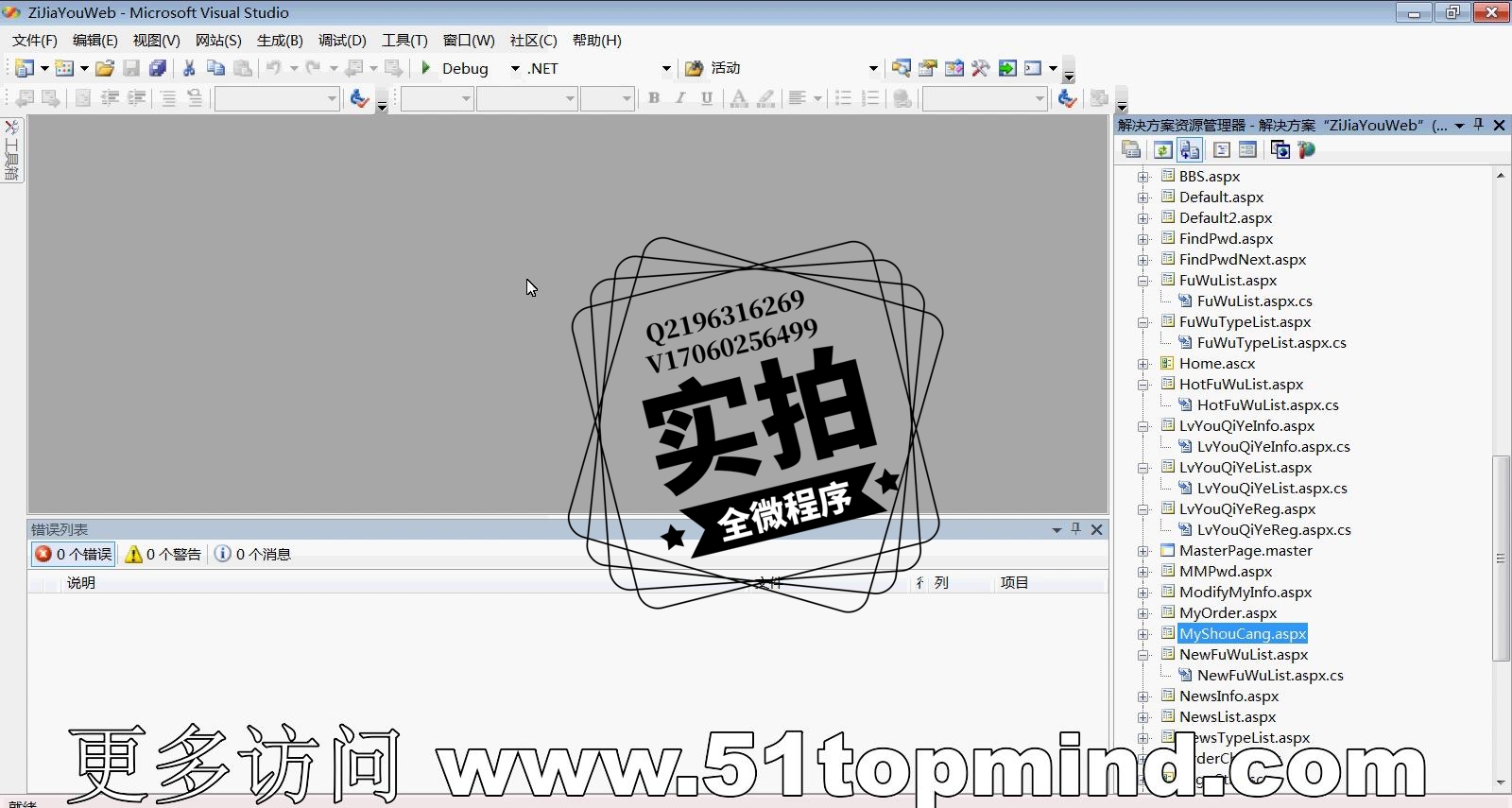Click the Save toolbar icon
1512x808 pixels.
point(131,68)
